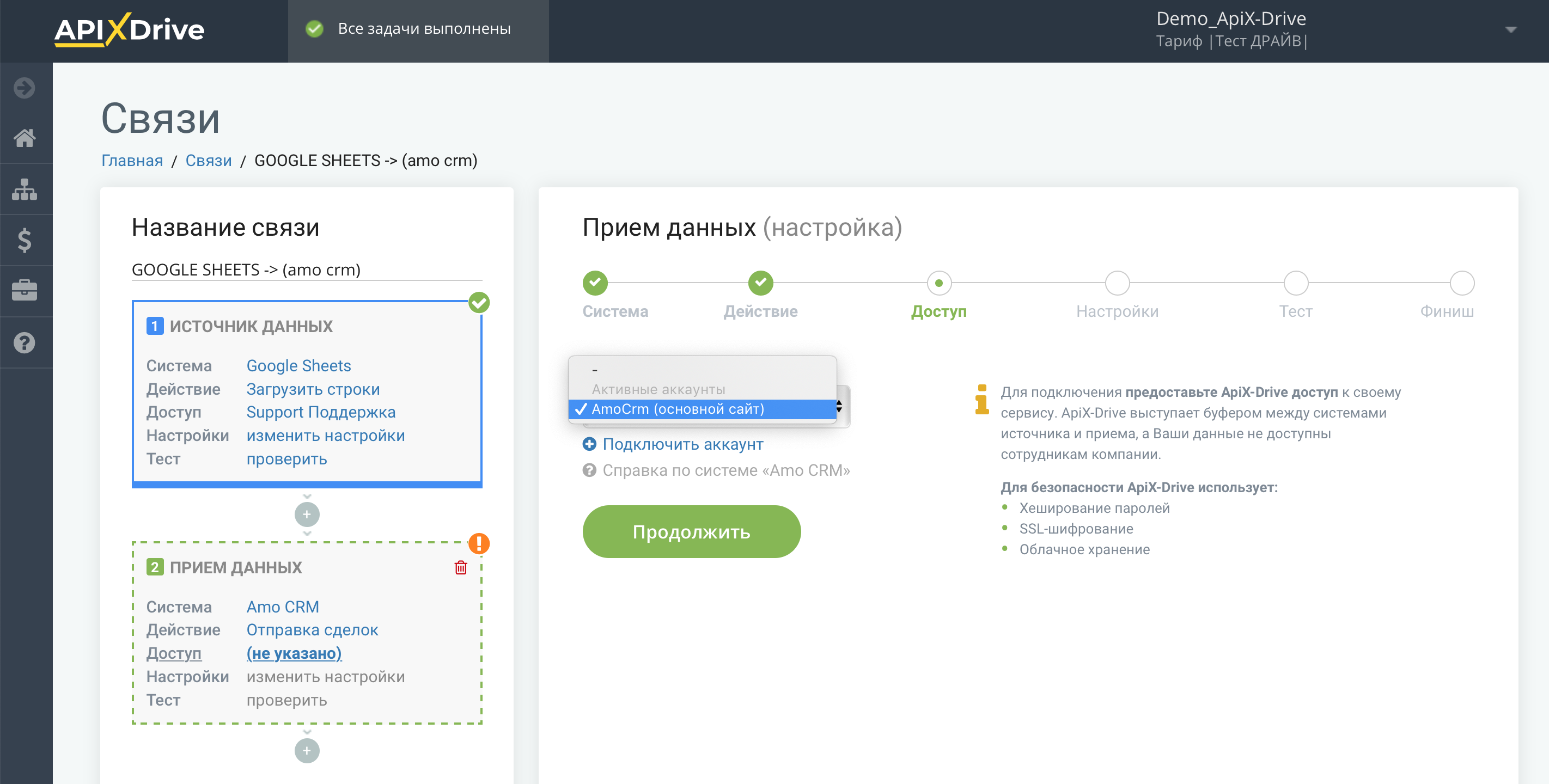This screenshot has width=1549, height=784.
Task: Click Все задачи выполнены status
Action: pos(424,29)
